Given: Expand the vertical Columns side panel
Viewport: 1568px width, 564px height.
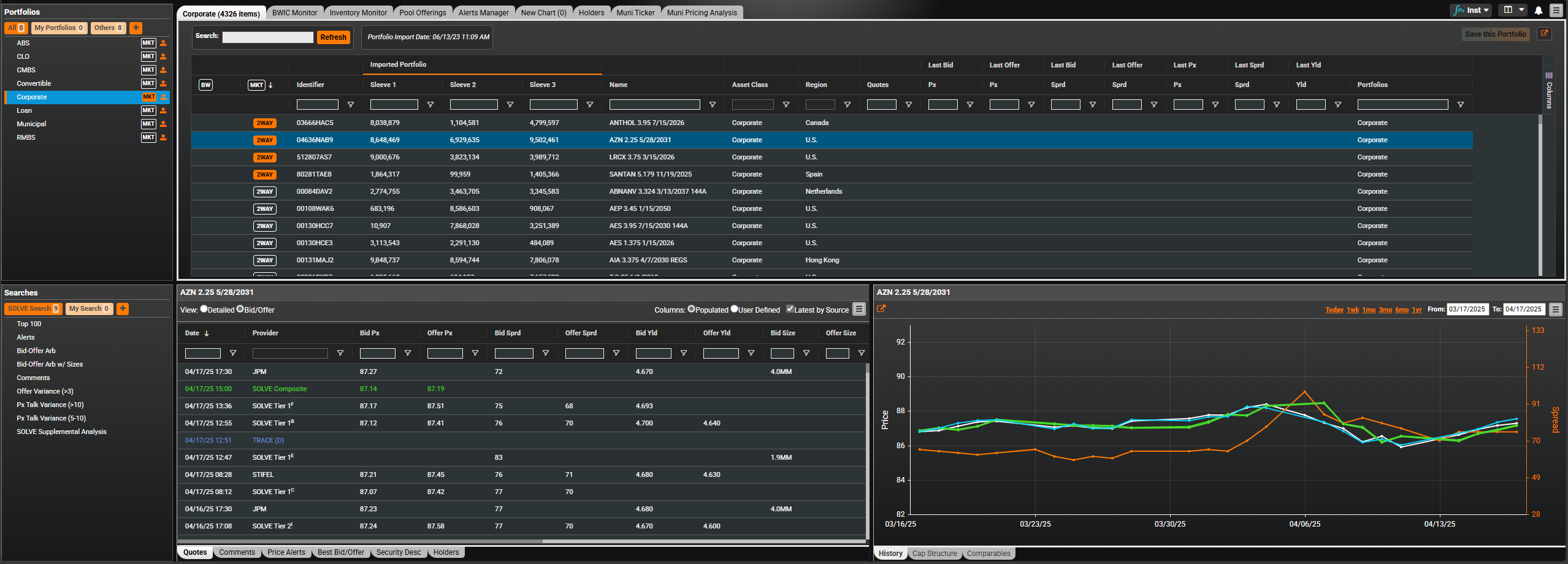Looking at the screenshot, I should tap(1548, 91).
